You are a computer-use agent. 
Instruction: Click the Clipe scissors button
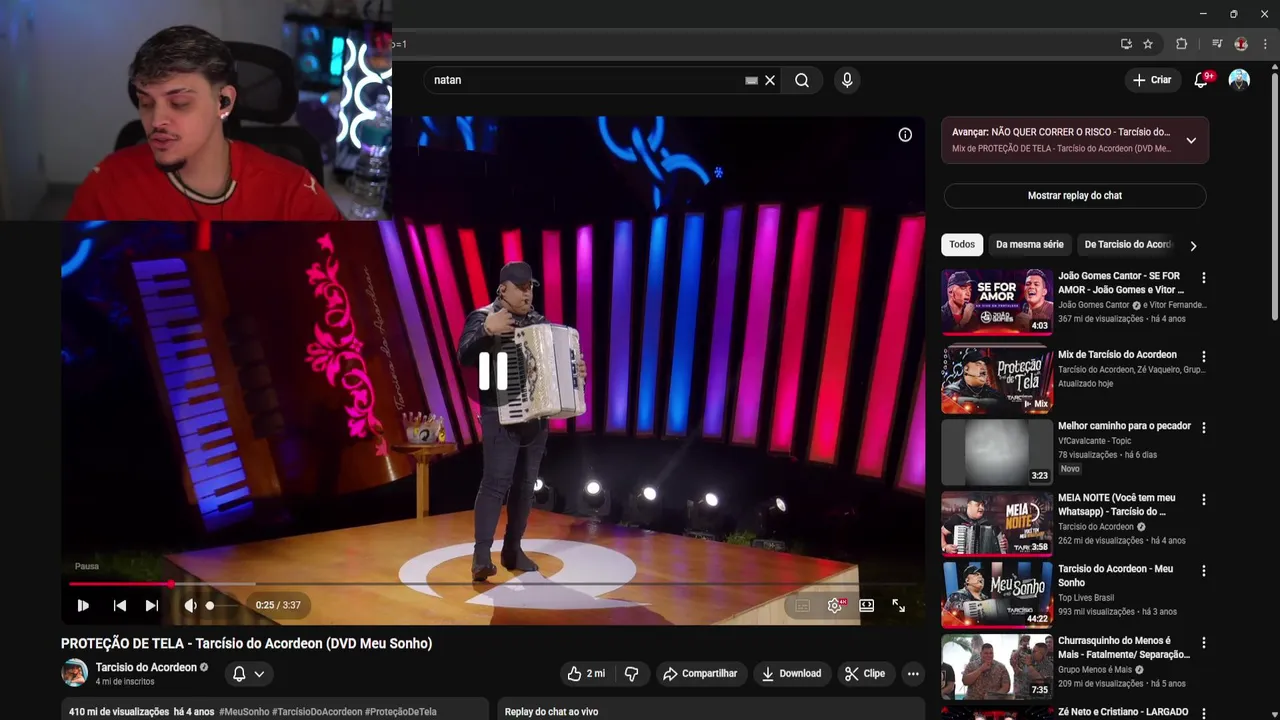[x=865, y=674]
